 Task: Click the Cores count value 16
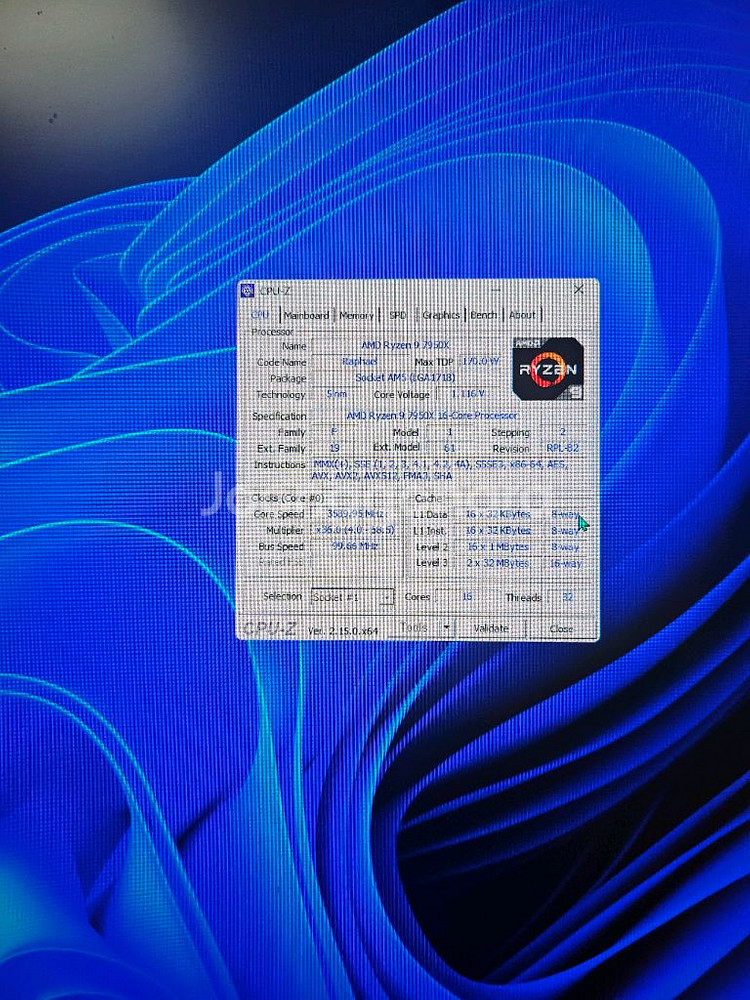pos(467,598)
